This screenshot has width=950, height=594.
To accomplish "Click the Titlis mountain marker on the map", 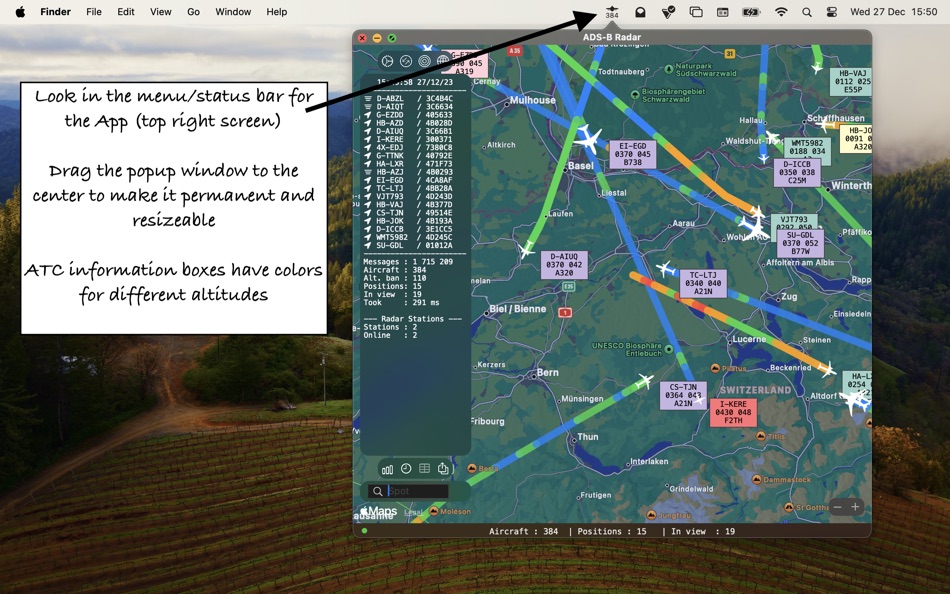I will pyautogui.click(x=761, y=436).
